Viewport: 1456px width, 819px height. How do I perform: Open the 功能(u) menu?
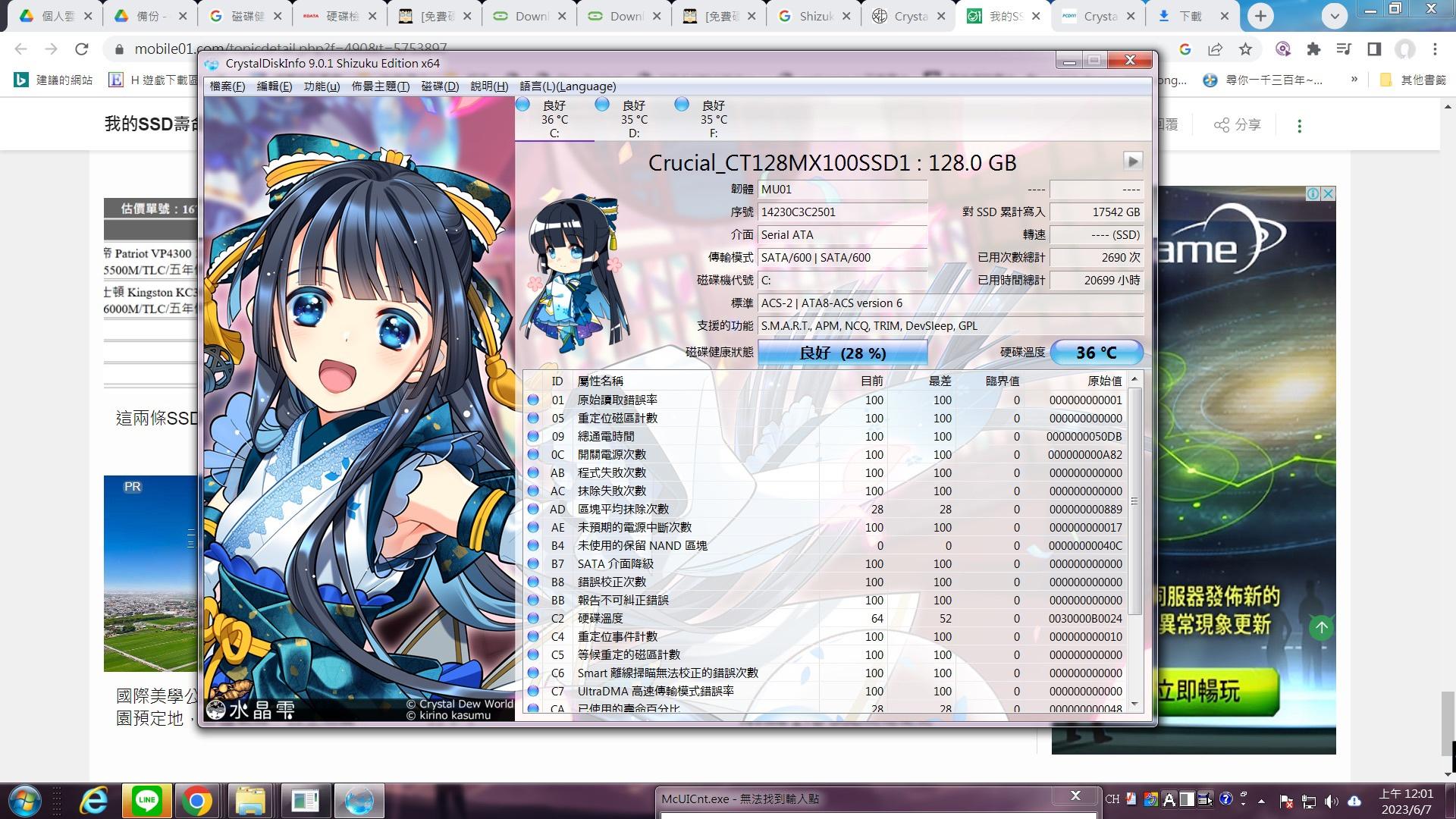322,86
